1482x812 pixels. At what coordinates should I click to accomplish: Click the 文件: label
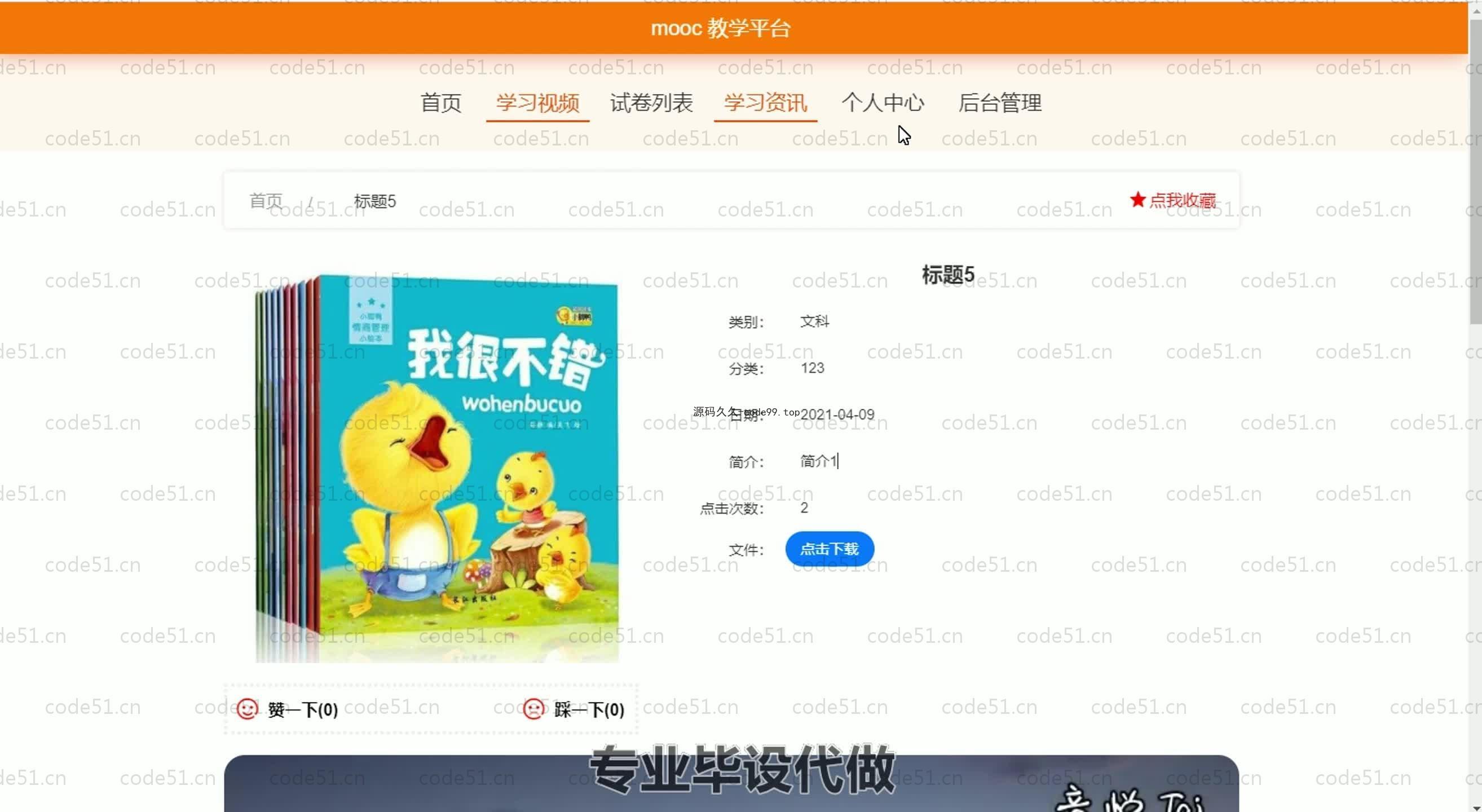[x=746, y=550]
